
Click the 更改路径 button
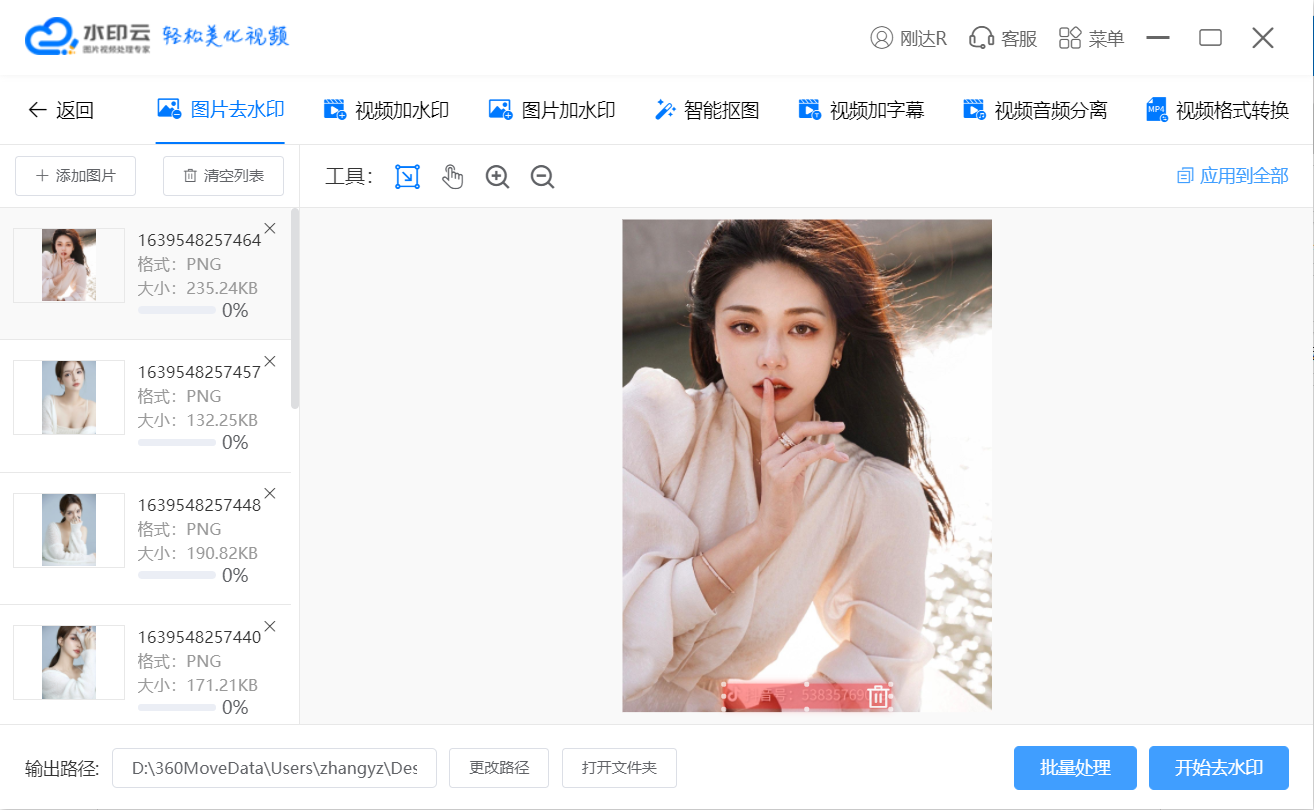(x=499, y=768)
